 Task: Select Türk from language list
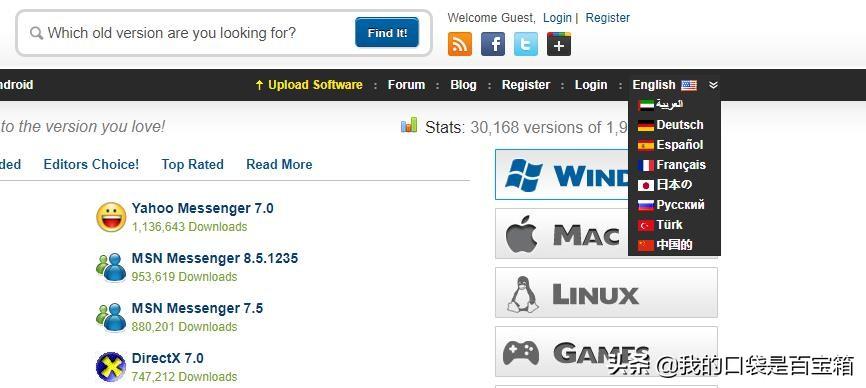[x=669, y=225]
